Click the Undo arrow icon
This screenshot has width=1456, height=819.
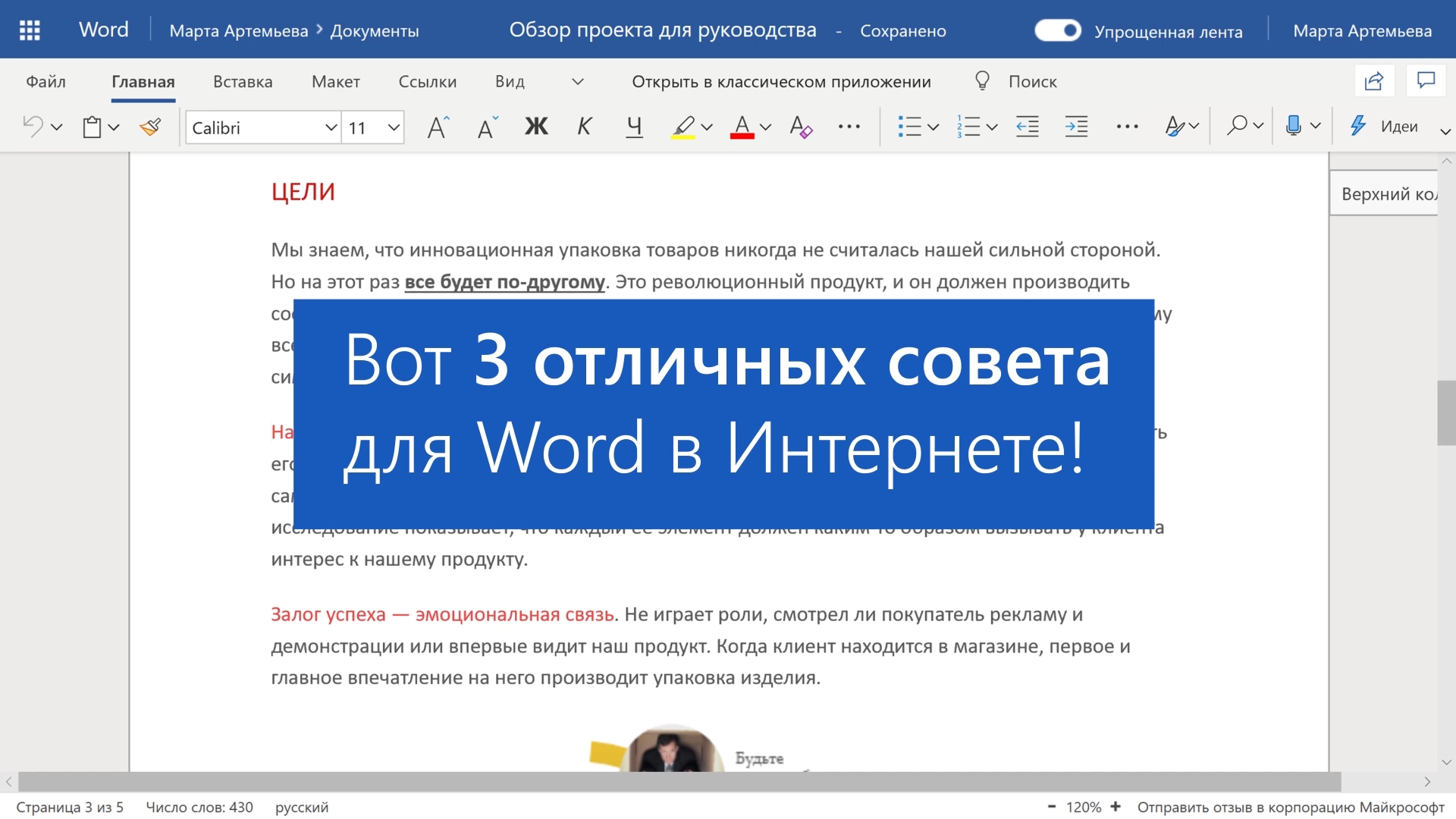tap(32, 126)
